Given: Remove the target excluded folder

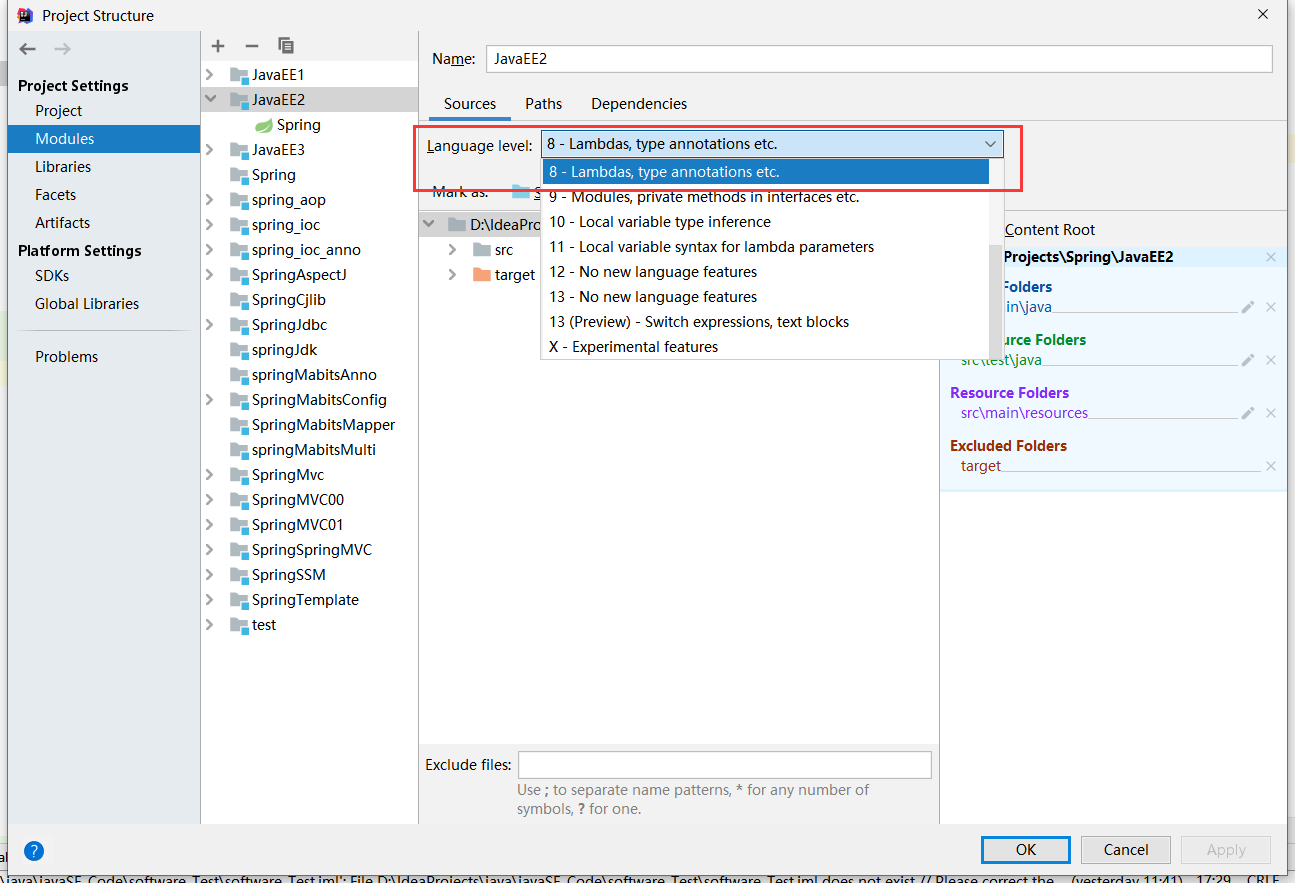Looking at the screenshot, I should (x=1271, y=466).
